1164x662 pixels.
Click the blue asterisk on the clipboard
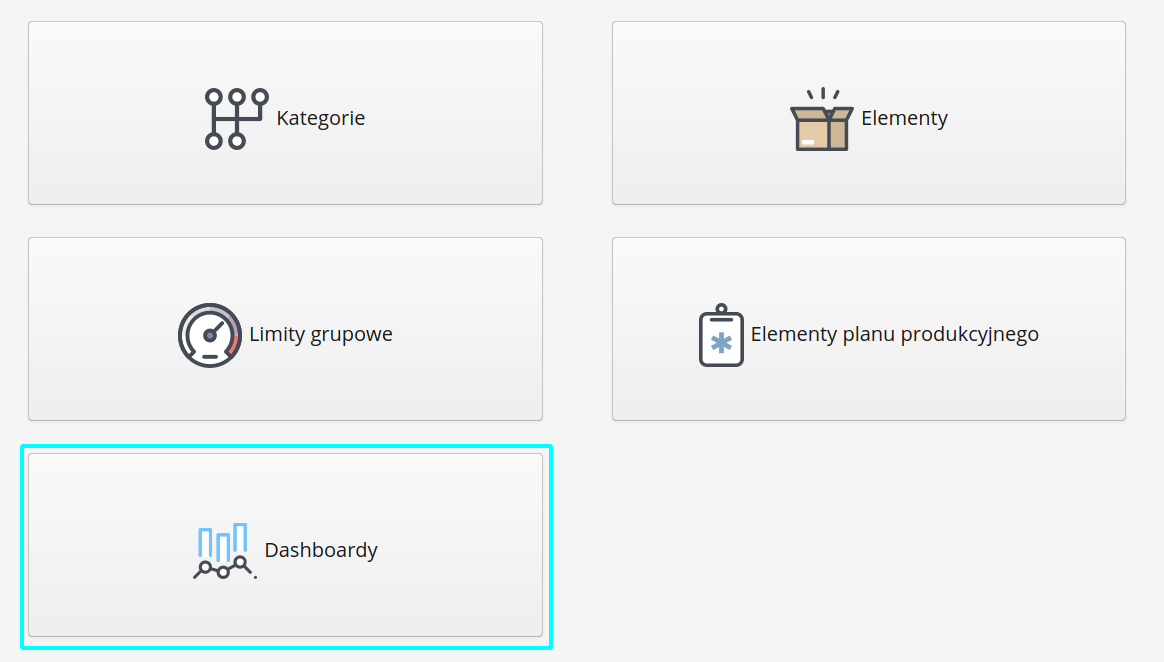[721, 343]
